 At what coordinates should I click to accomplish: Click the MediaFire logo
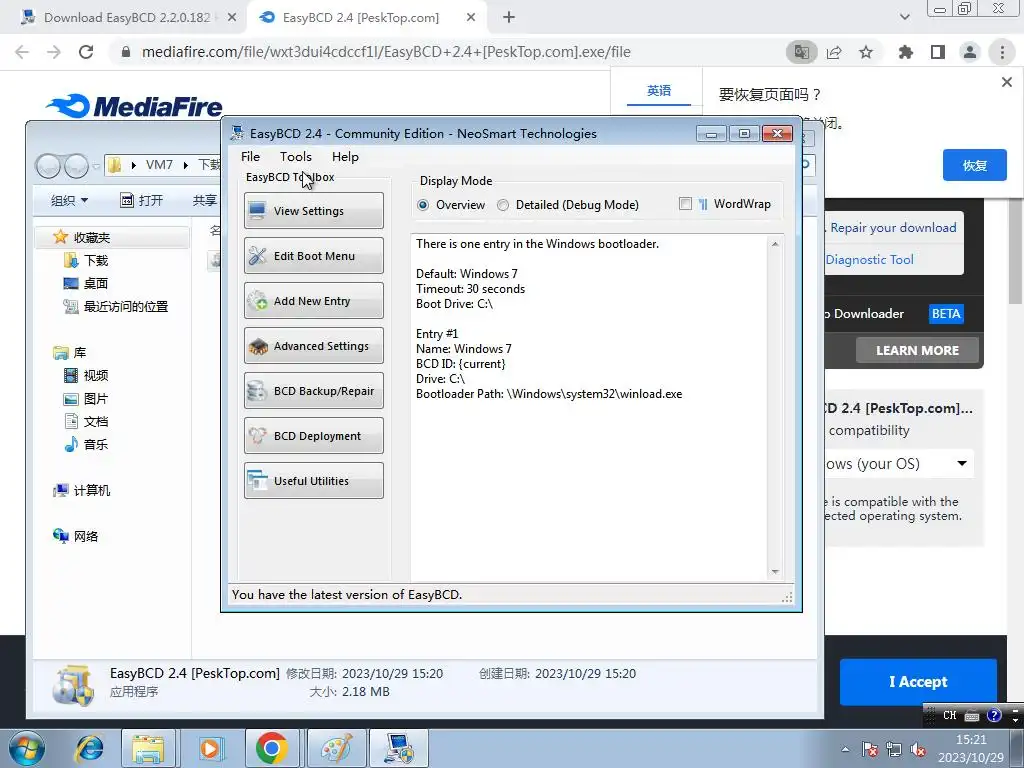tap(134, 106)
